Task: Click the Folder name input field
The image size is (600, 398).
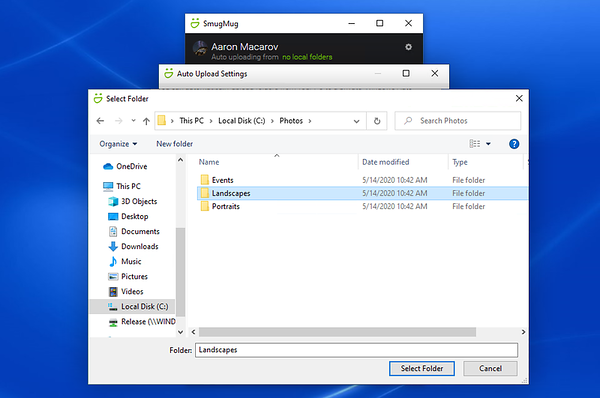Action: point(356,350)
